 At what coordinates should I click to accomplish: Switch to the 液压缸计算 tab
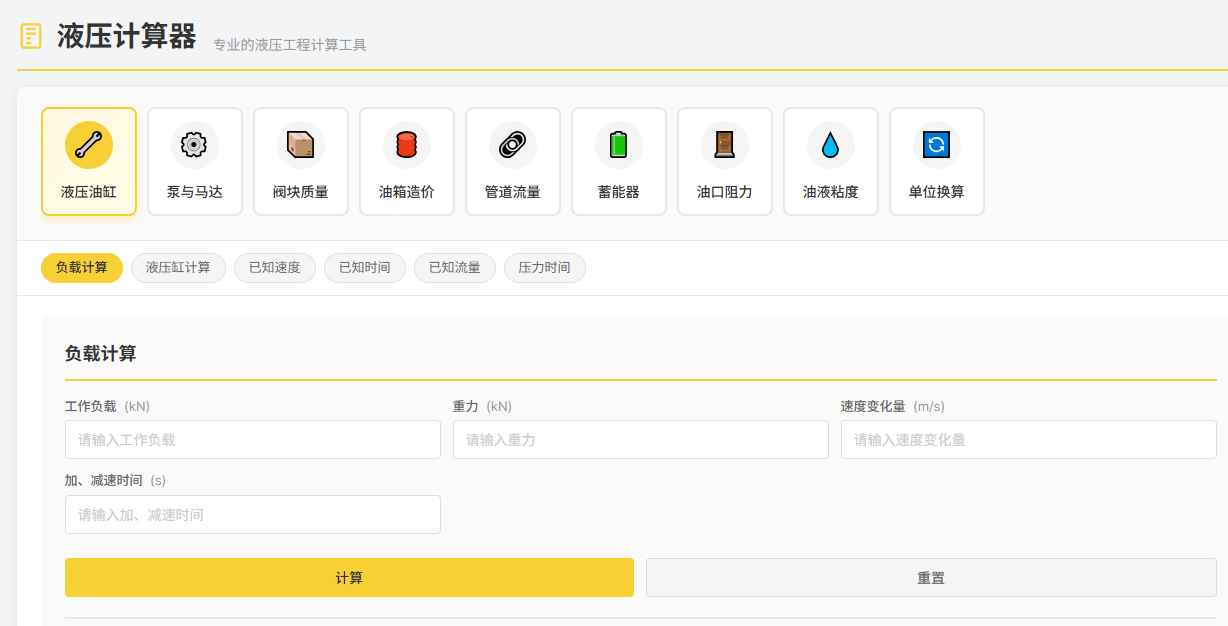click(178, 268)
